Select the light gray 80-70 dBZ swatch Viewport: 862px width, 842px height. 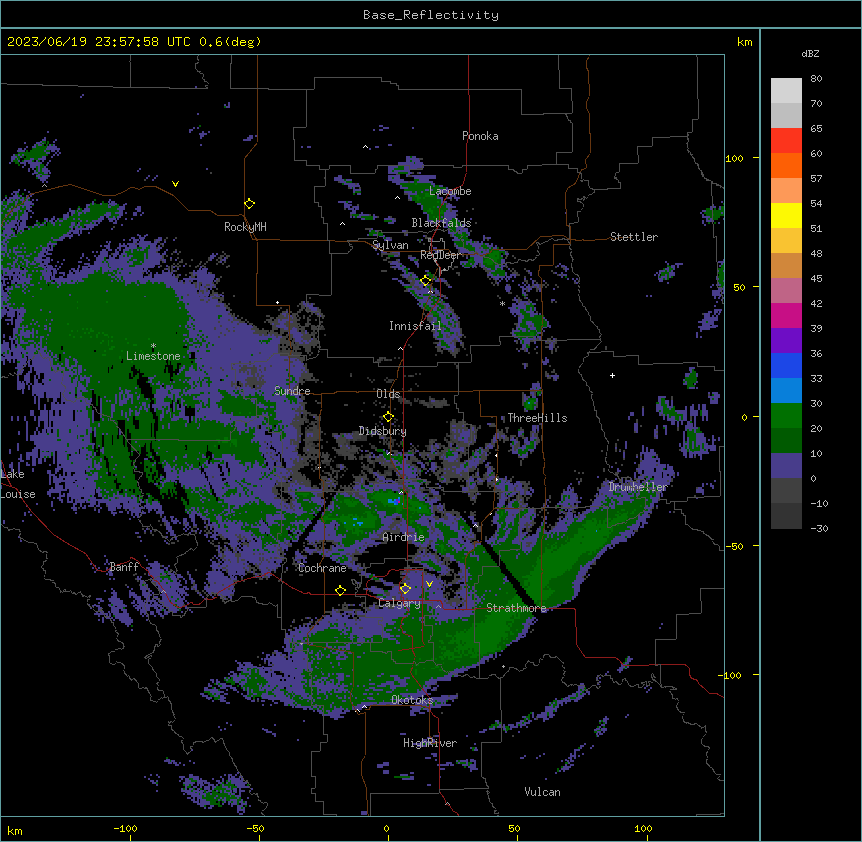(786, 91)
